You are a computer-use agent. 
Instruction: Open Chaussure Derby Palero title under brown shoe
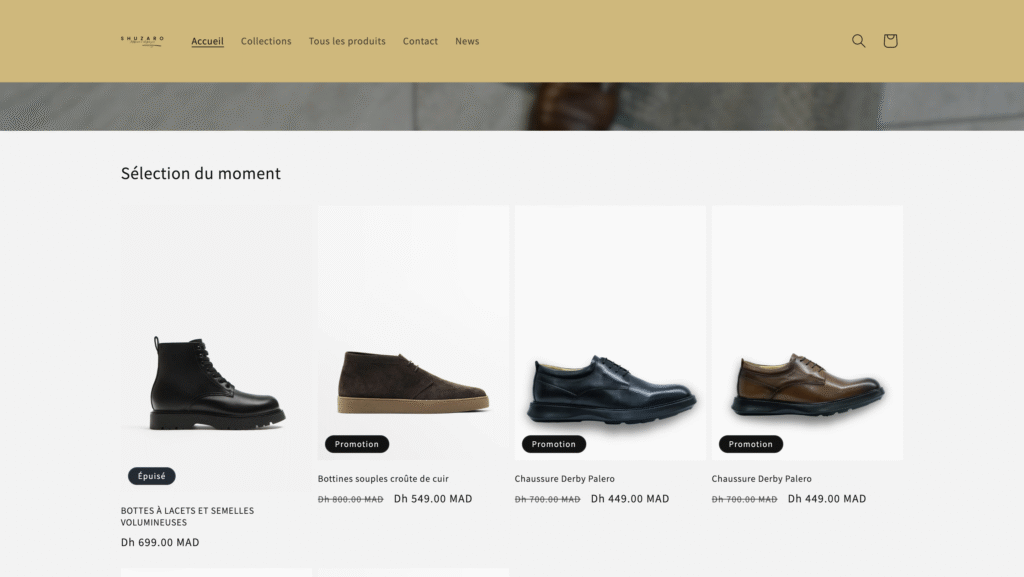(762, 479)
